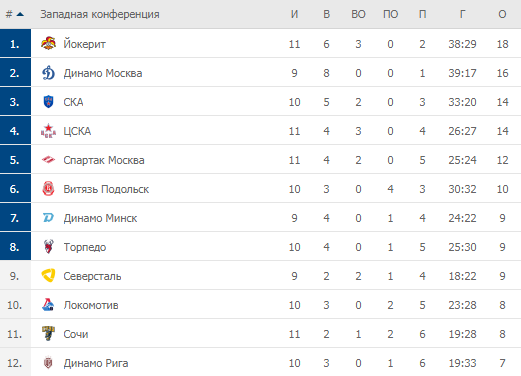Sort by rank using the # arrow

tap(15, 14)
